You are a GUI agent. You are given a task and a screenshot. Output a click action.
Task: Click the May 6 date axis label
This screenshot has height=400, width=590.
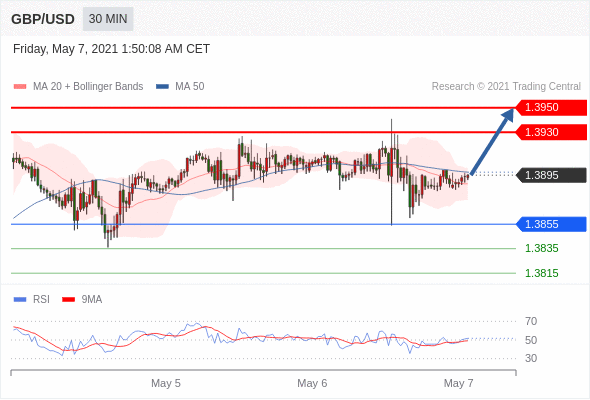(312, 383)
